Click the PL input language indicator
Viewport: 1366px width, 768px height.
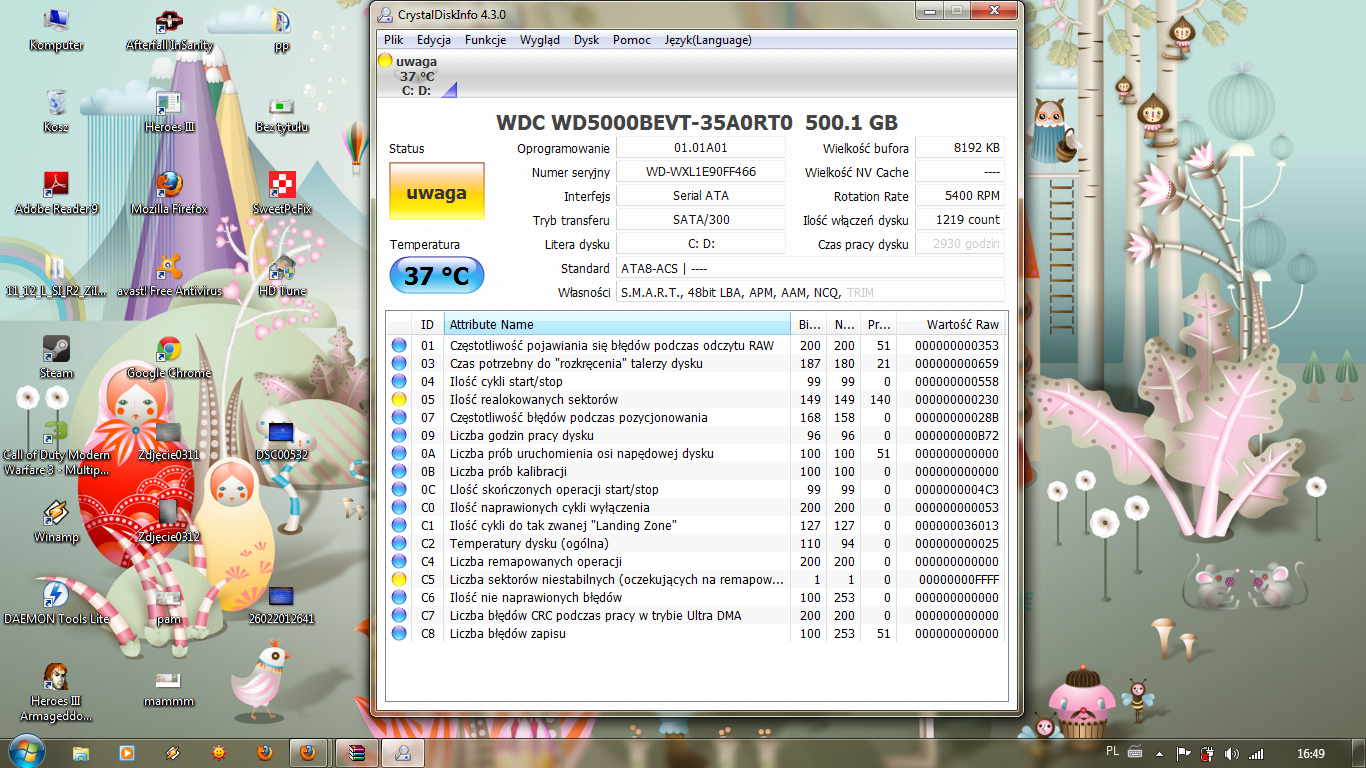click(x=1113, y=752)
